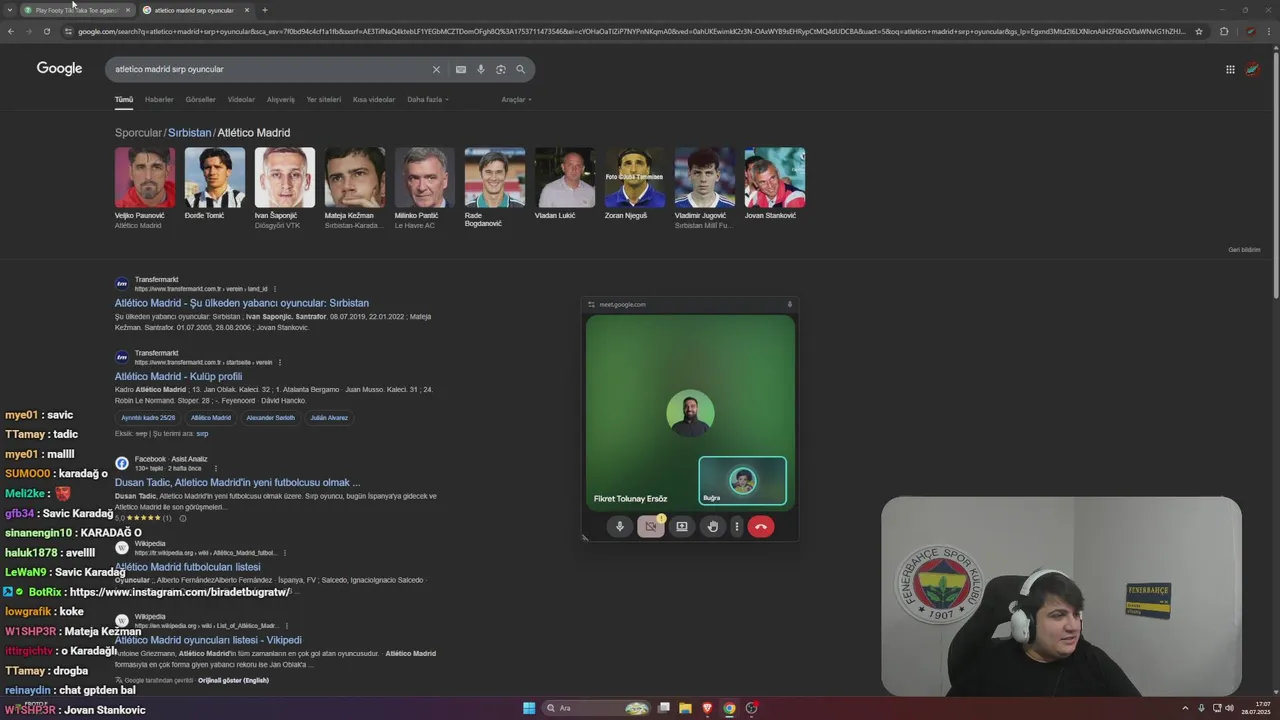Open the Windows Start menu
This screenshot has height=720, width=1280.
pos(529,708)
